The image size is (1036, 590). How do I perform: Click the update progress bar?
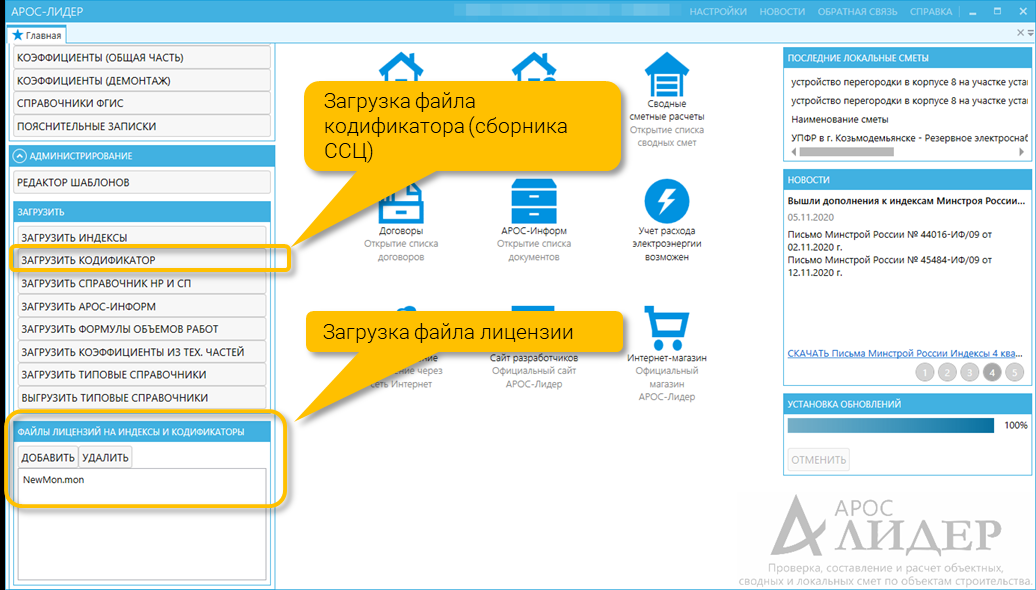point(891,425)
